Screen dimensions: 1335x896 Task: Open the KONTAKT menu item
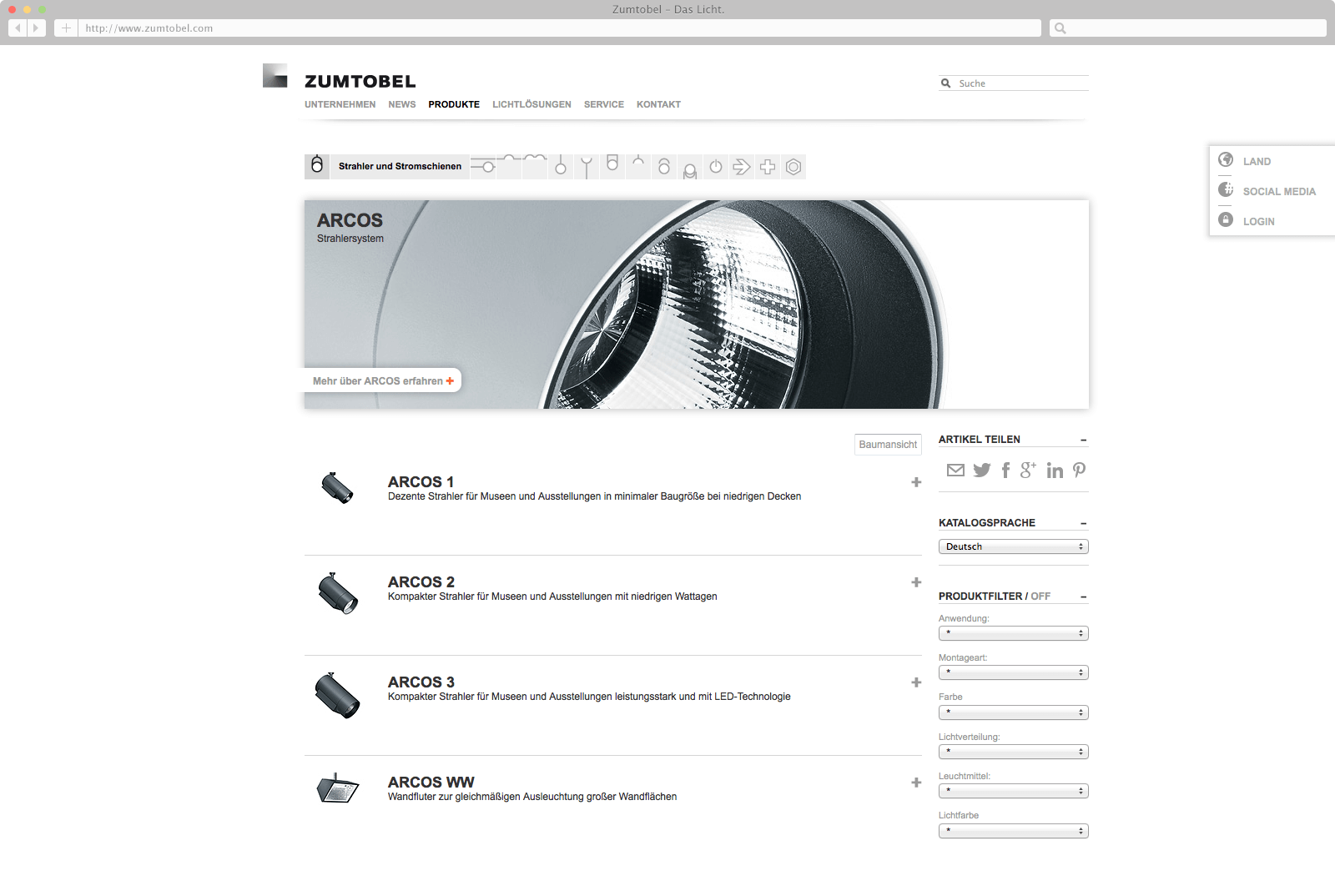tap(658, 104)
